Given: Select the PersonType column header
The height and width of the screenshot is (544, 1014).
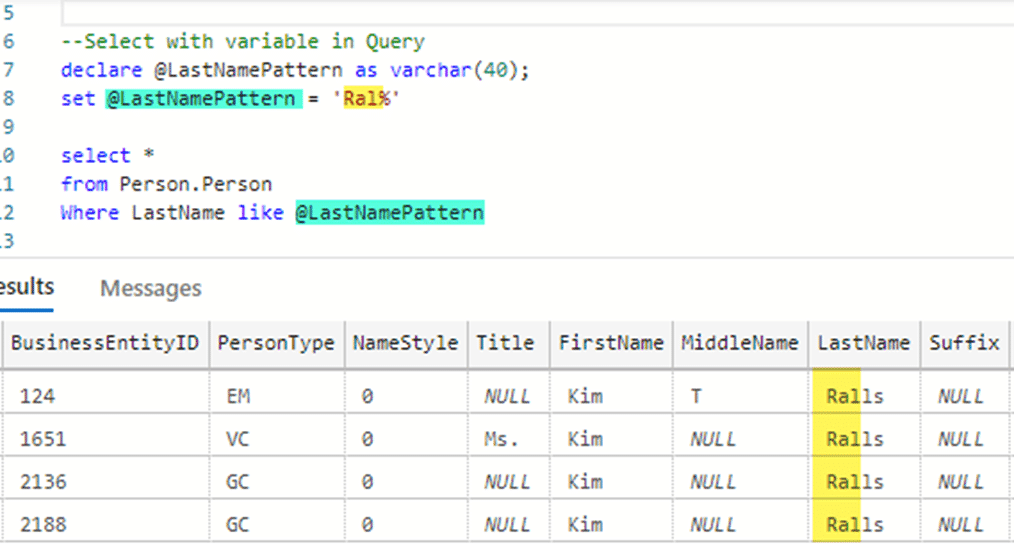Looking at the screenshot, I should tap(276, 343).
